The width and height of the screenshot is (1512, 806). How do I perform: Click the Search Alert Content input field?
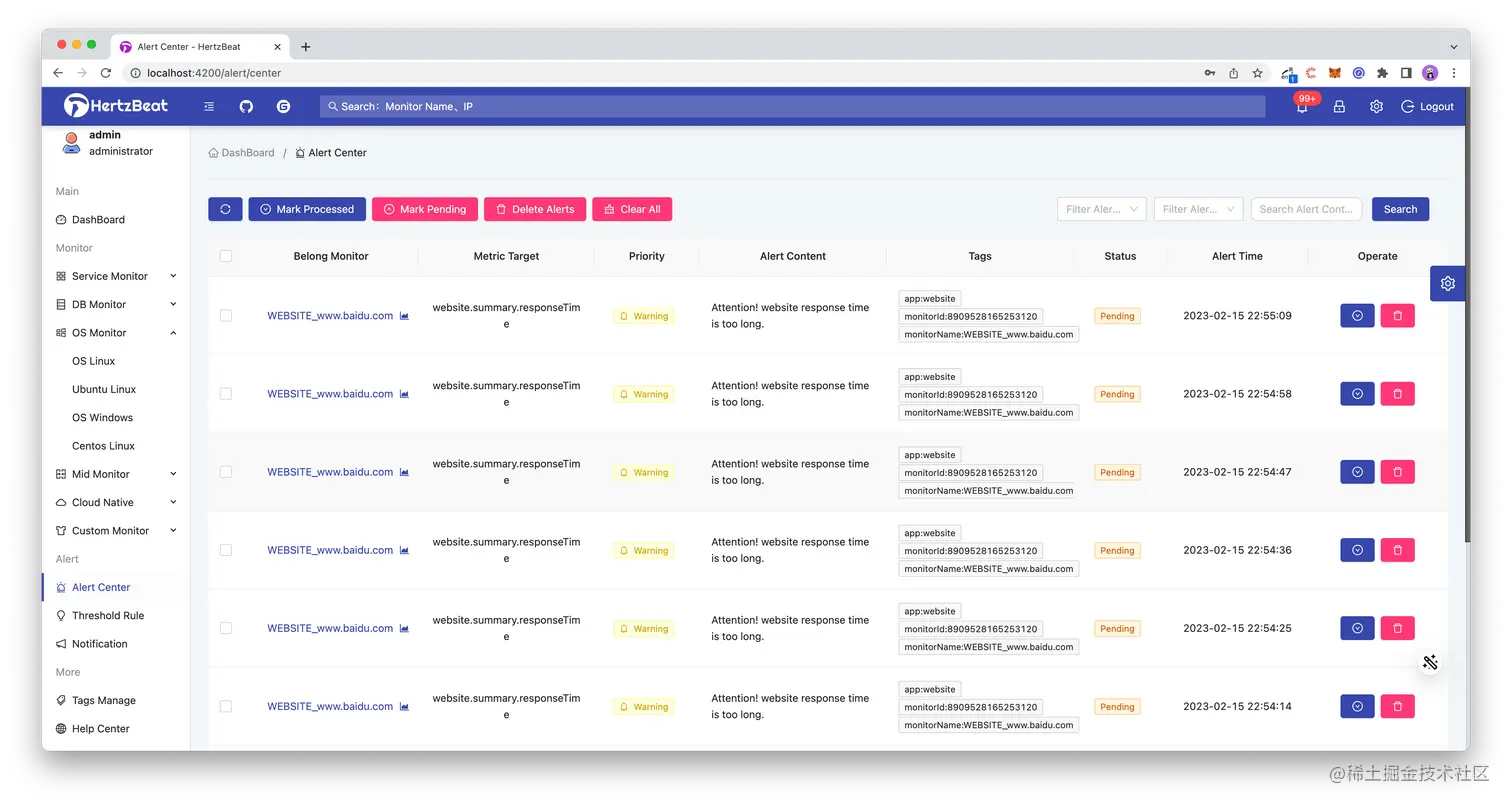[x=1306, y=209]
